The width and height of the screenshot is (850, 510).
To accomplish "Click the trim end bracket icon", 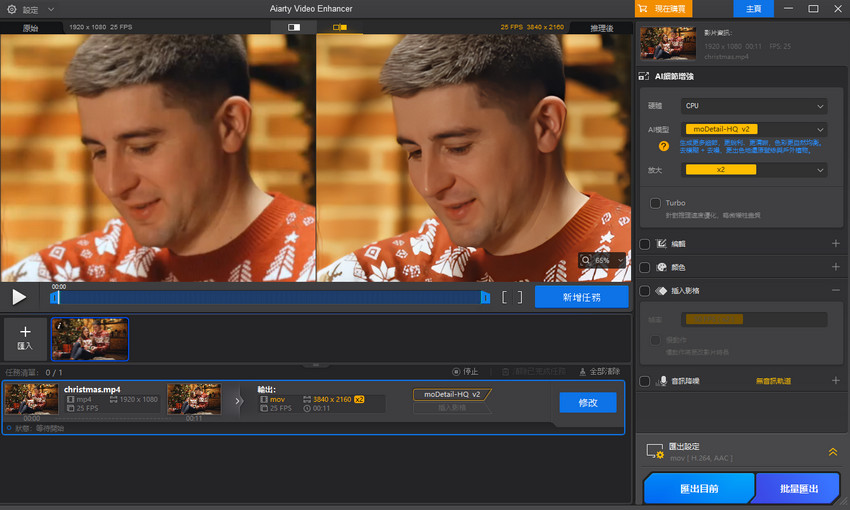I will 519,297.
